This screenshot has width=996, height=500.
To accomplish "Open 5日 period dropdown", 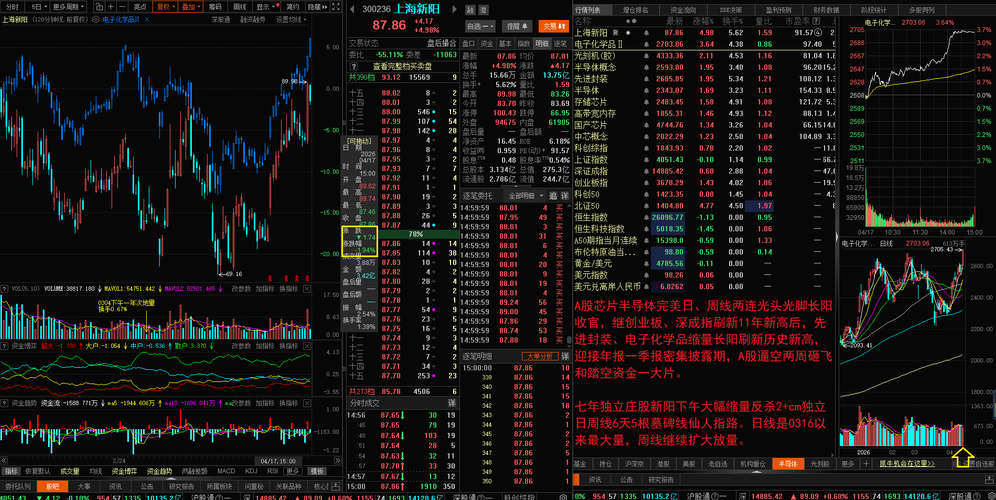I will click(37, 7).
